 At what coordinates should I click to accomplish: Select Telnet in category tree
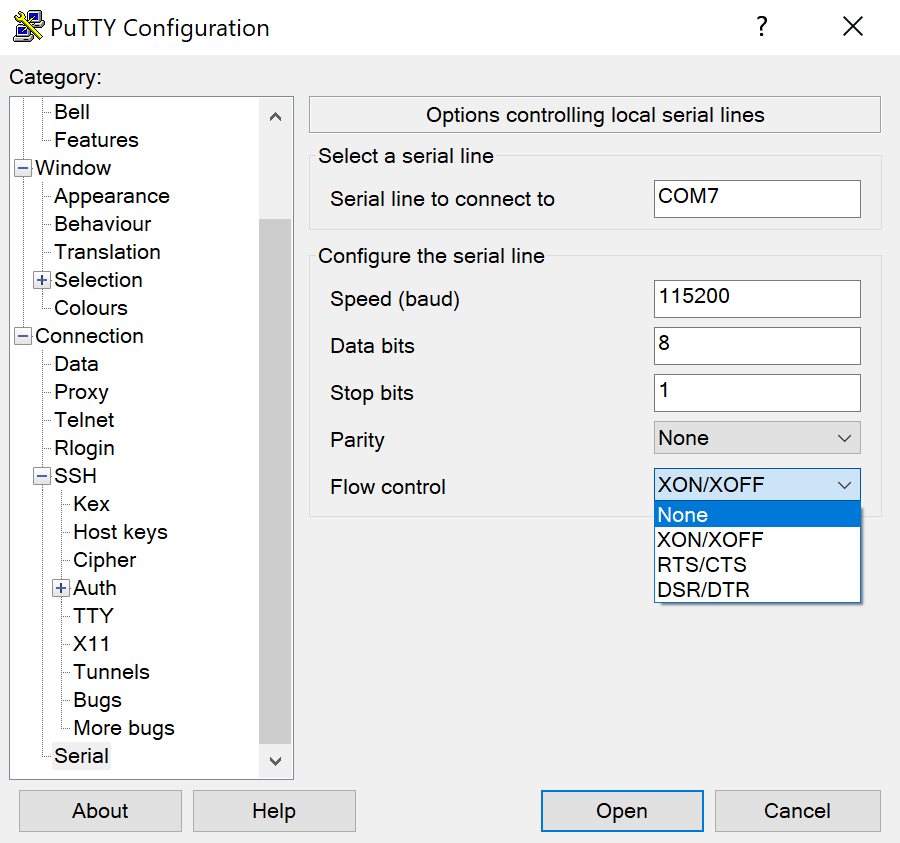pyautogui.click(x=84, y=420)
